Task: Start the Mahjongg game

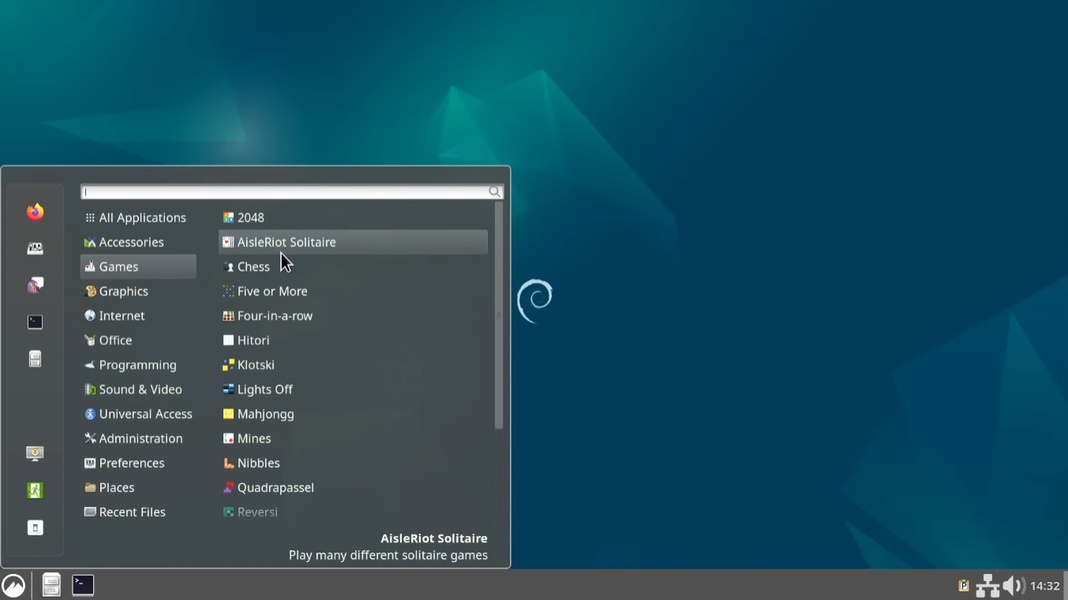Action: (x=265, y=414)
